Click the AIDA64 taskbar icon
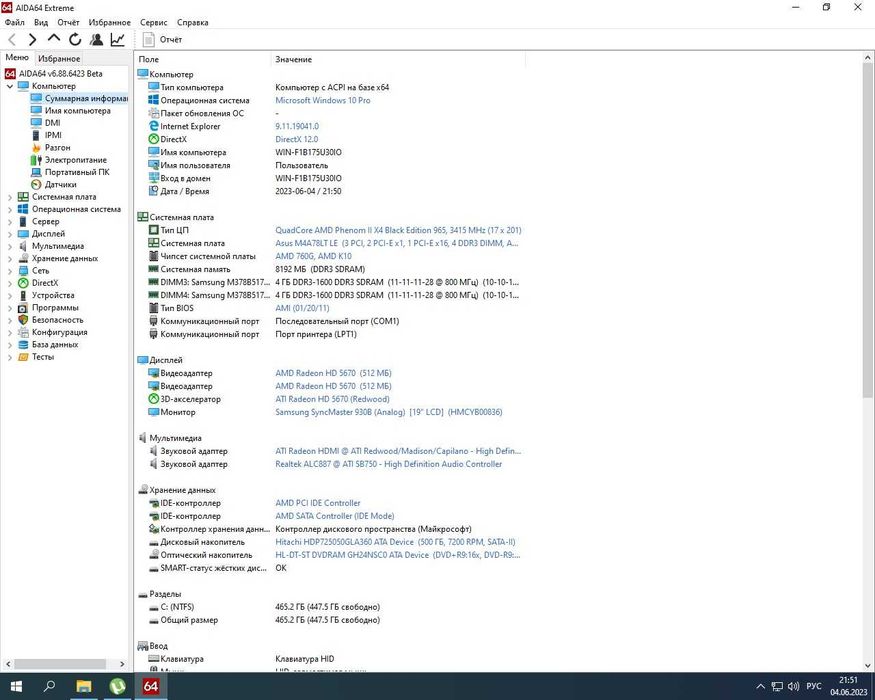The image size is (875, 700). (x=151, y=686)
